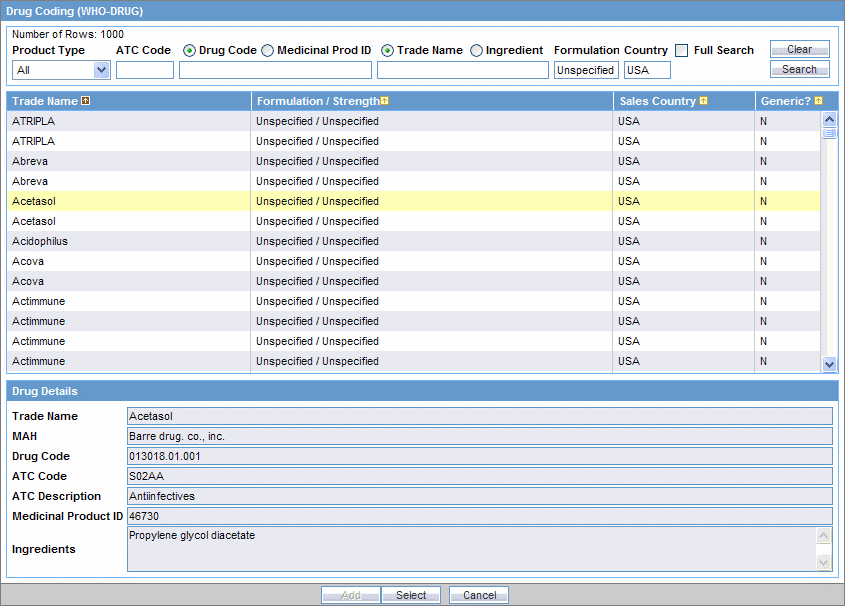Click the Formulation / Strength column header
The height and width of the screenshot is (606, 845).
tap(432, 101)
